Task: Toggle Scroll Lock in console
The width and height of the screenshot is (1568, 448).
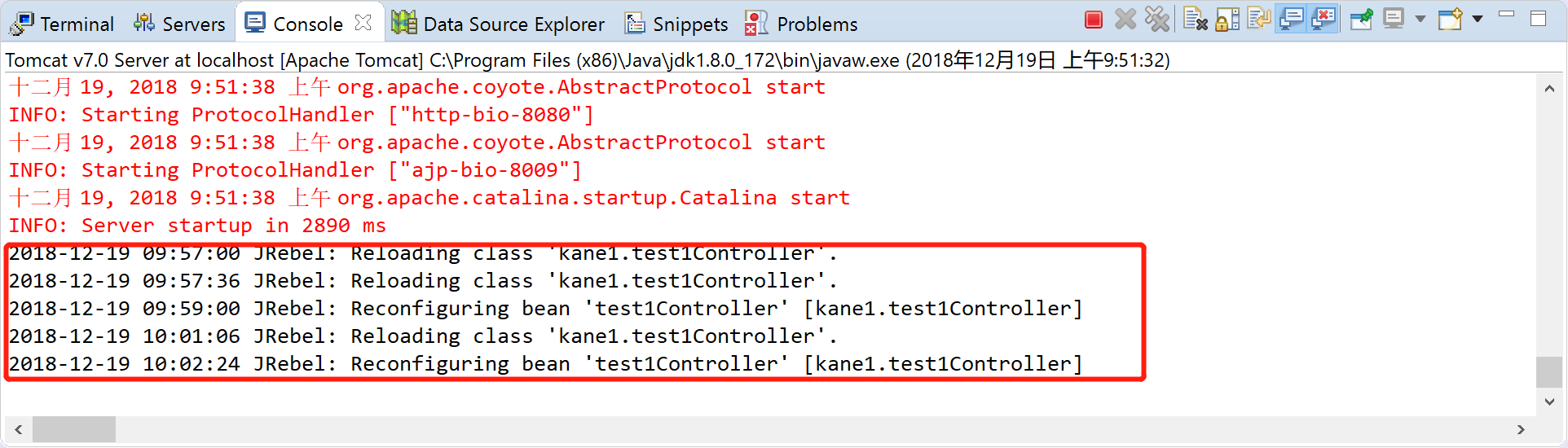Action: pos(1227,20)
